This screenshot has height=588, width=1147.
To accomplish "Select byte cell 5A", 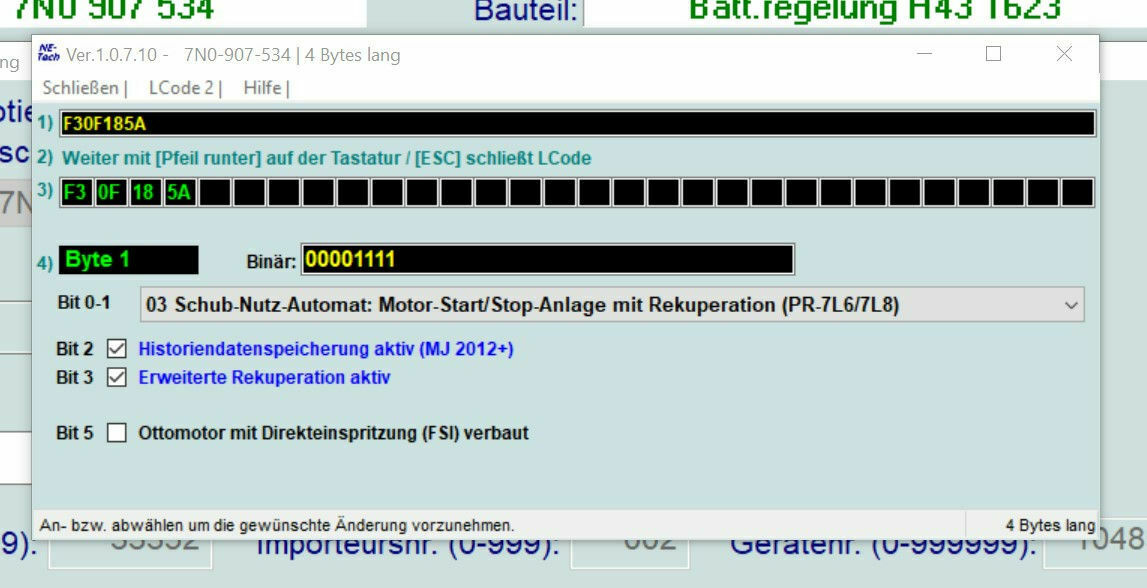I will click(x=180, y=192).
